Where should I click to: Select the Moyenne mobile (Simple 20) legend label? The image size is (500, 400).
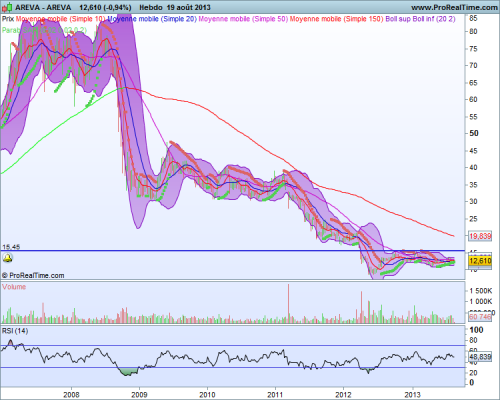(x=152, y=19)
